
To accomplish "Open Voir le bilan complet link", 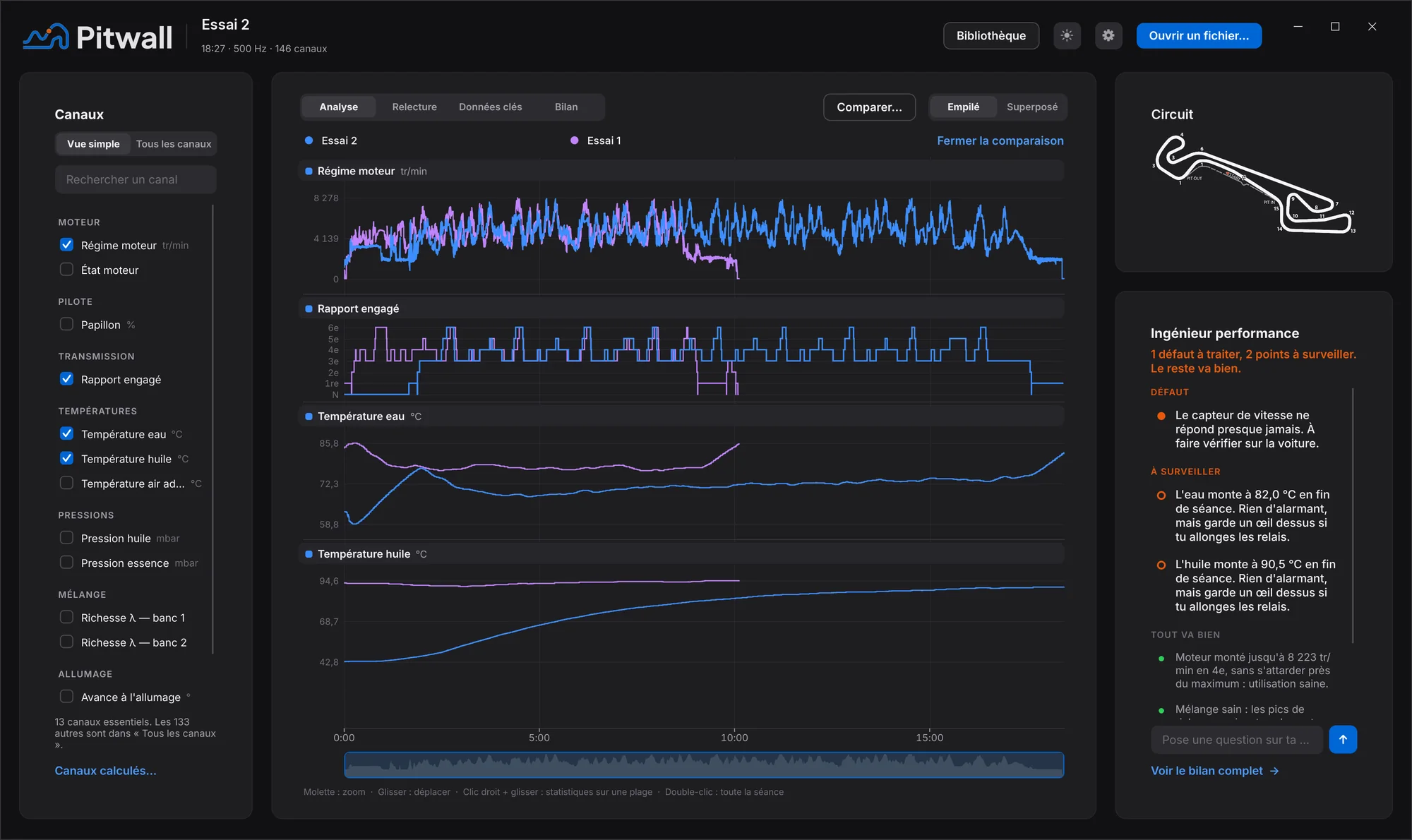I will click(x=1214, y=770).
